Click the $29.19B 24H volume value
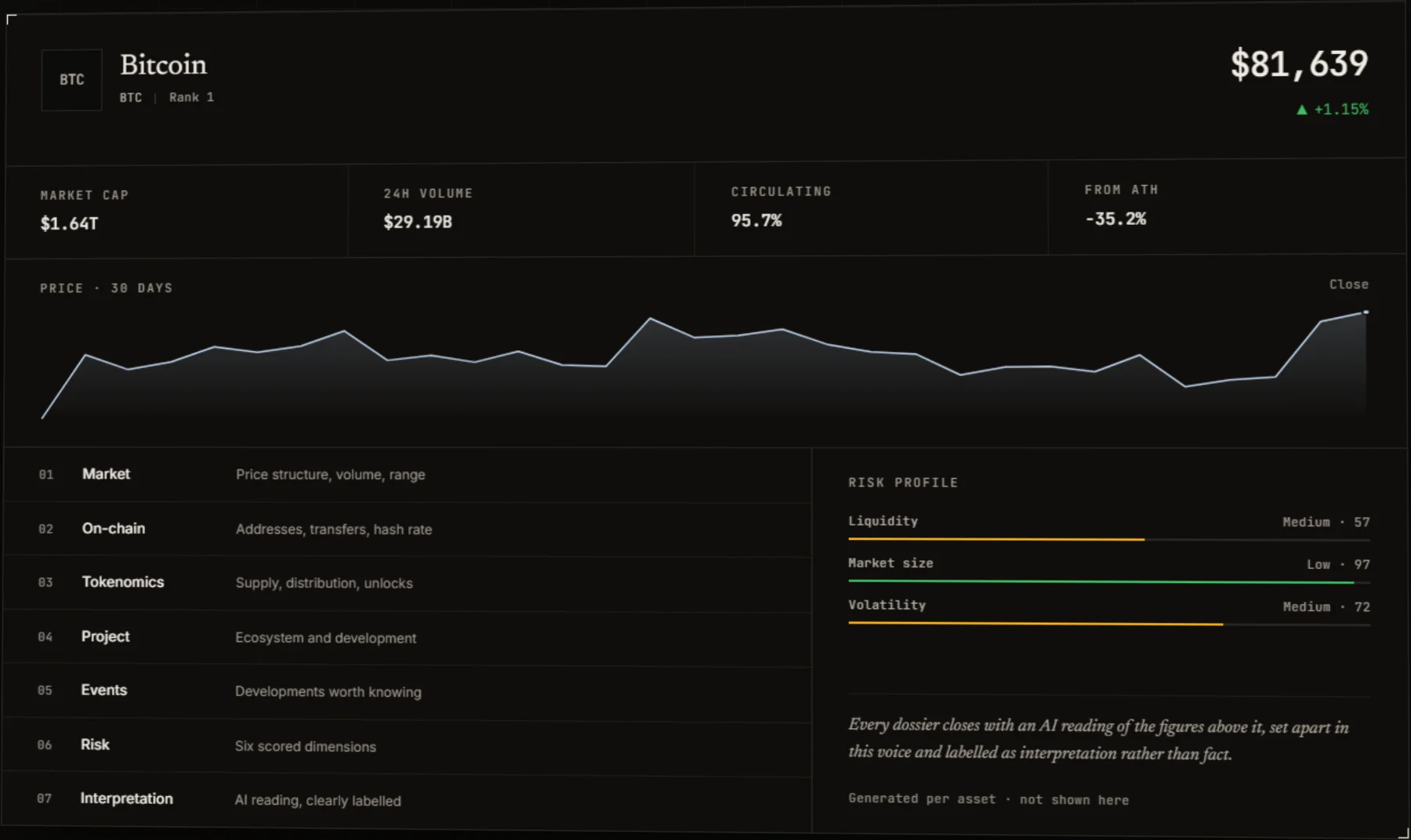The width and height of the screenshot is (1411, 840). pos(417,223)
